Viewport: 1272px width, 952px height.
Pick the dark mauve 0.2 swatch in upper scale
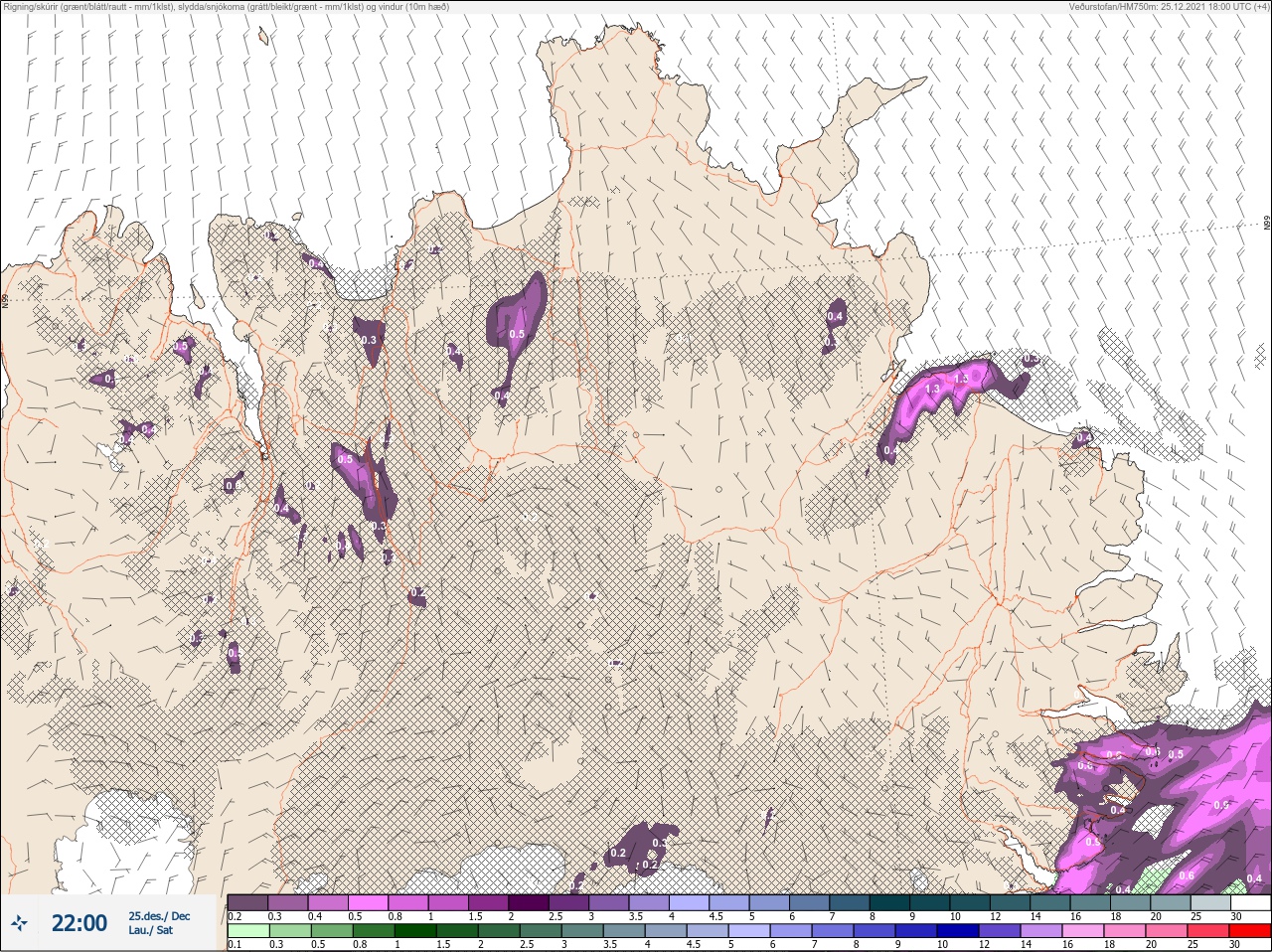point(247,903)
